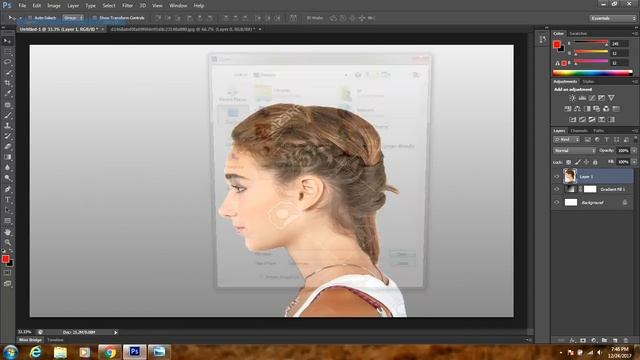Select the Horizontal Type tool
This screenshot has width=640, height=360.
tap(7, 200)
